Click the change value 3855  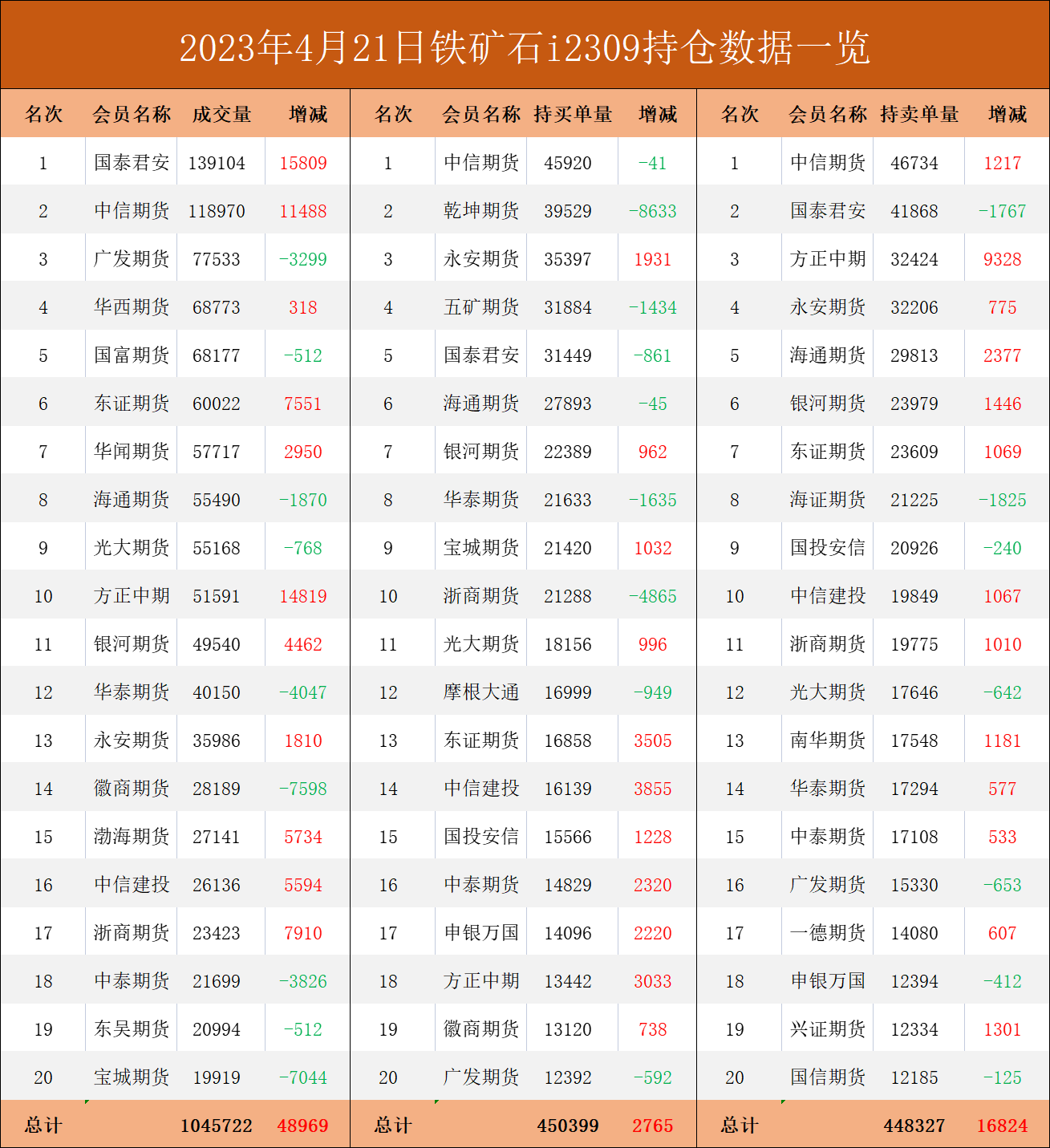[653, 789]
